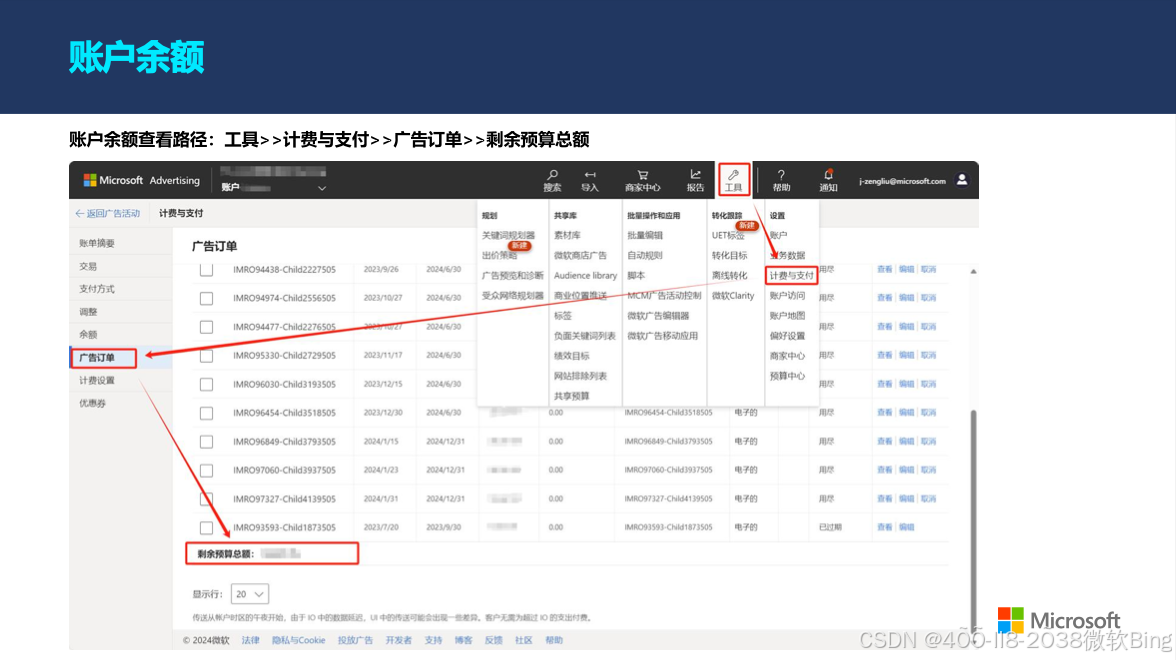Open the 开发者 footer link
This screenshot has width=1176, height=660.
click(398, 640)
